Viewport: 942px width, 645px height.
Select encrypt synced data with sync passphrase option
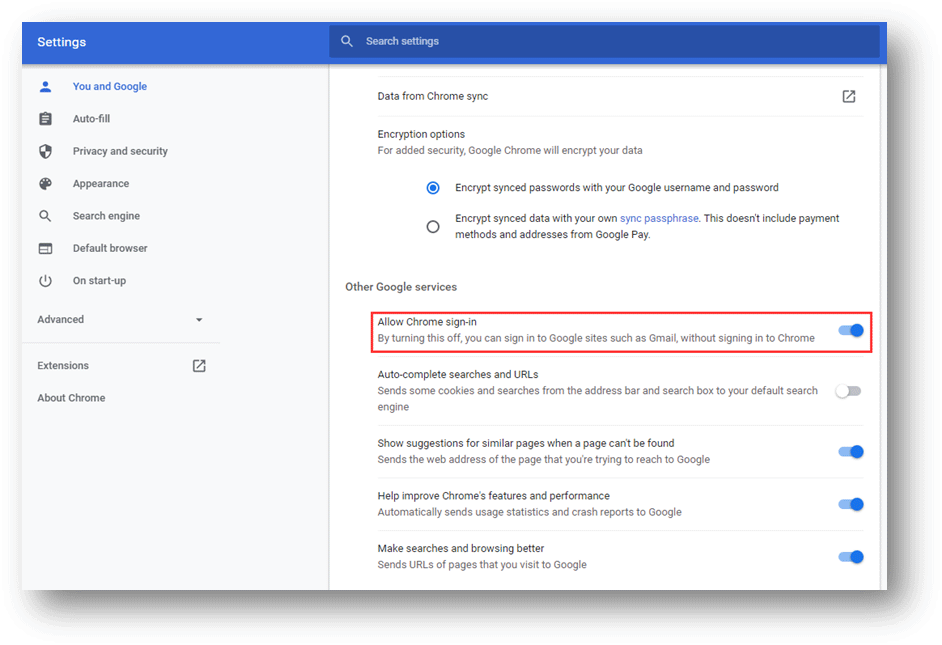click(433, 226)
